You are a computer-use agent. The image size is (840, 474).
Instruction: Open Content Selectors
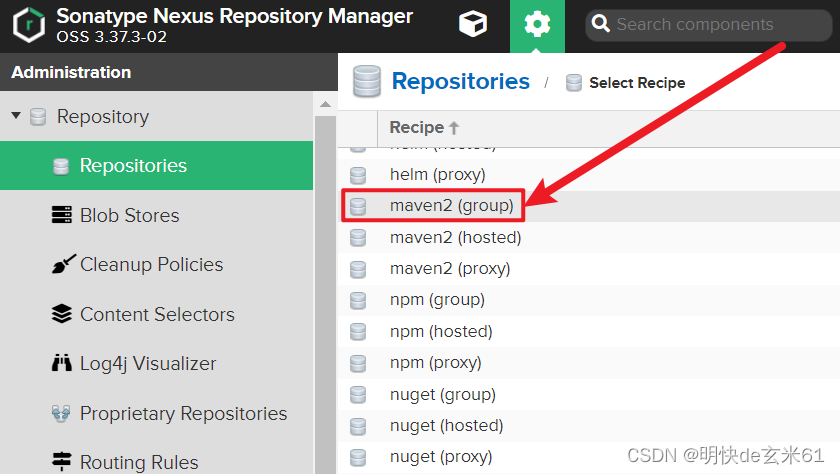click(x=157, y=314)
